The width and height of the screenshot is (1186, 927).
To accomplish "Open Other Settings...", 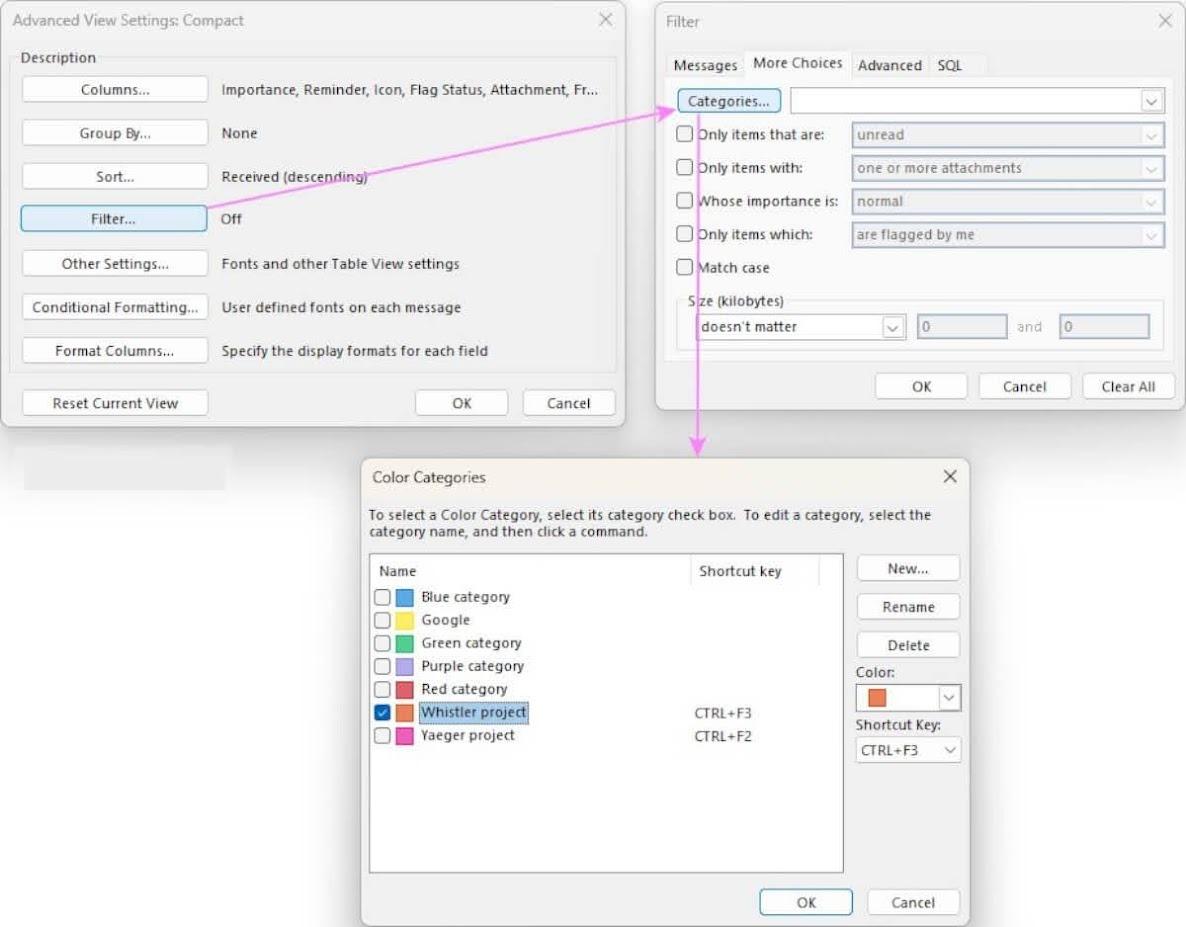I will pyautogui.click(x=115, y=263).
